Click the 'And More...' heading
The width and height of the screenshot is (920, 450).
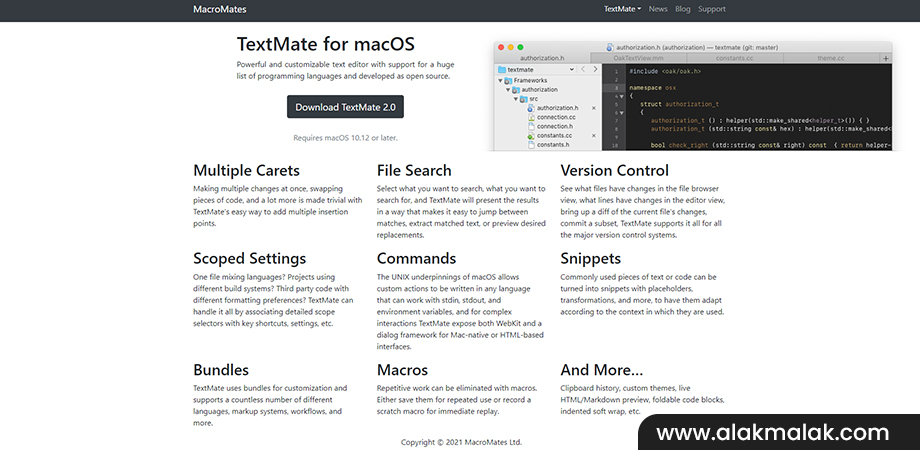(601, 370)
